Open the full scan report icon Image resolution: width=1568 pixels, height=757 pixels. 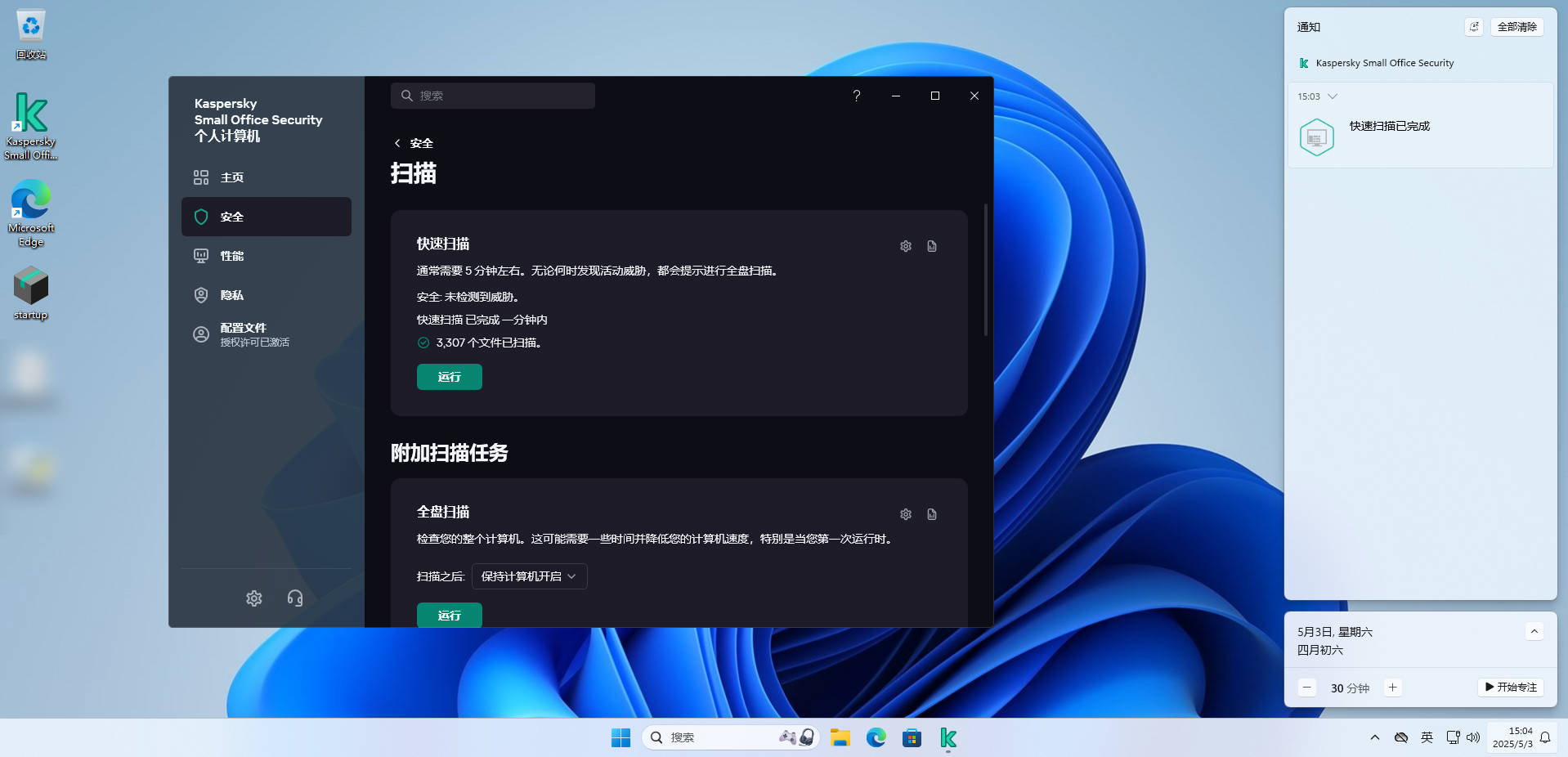(932, 514)
